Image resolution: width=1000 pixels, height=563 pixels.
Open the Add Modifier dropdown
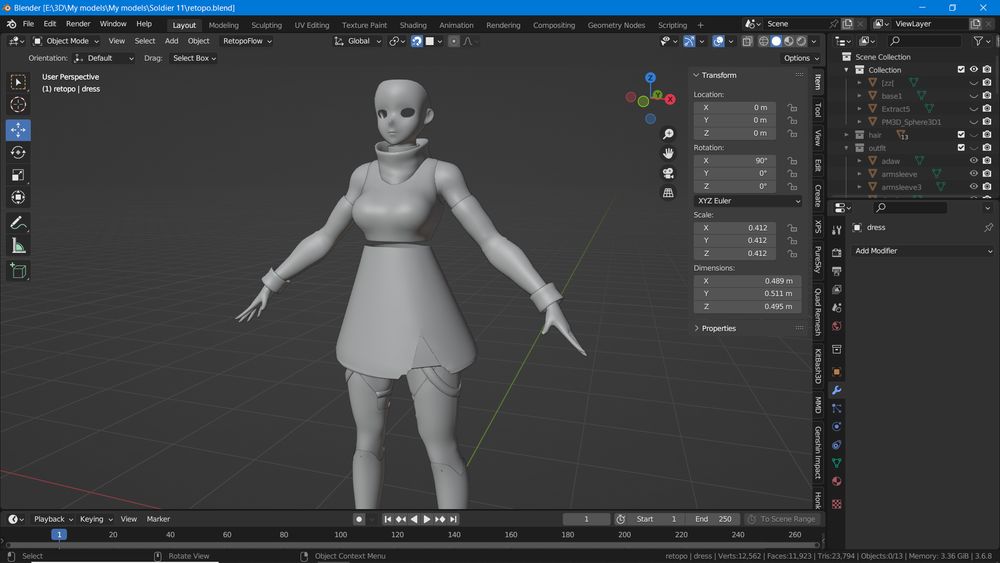(x=921, y=251)
